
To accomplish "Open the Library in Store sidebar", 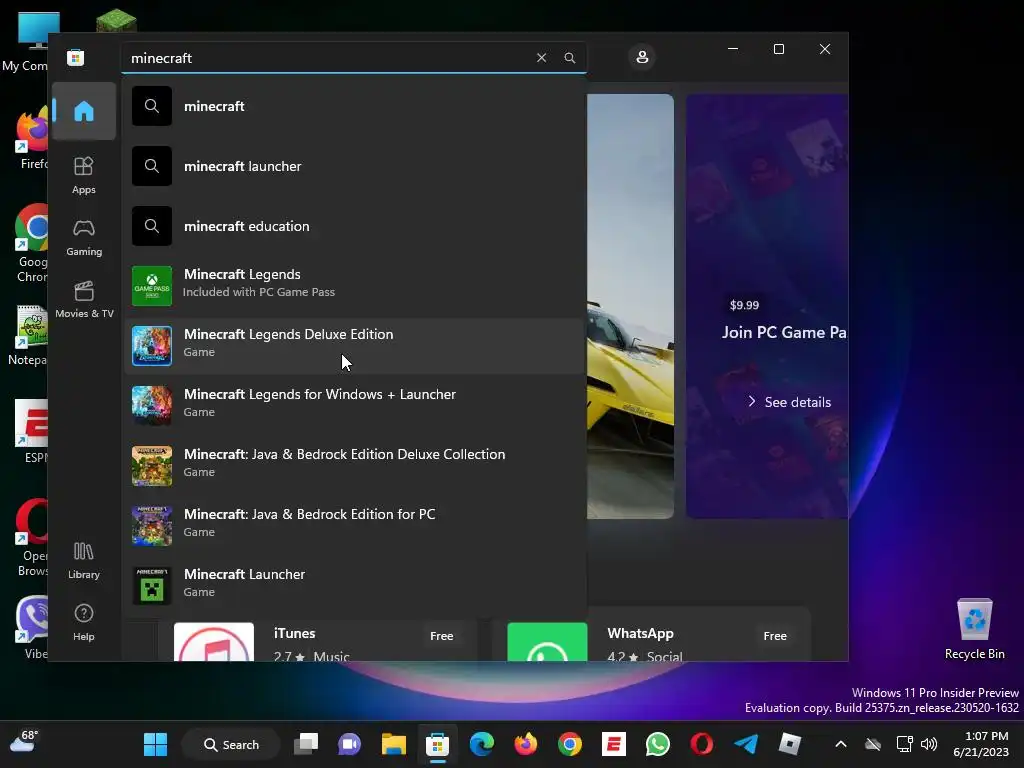I will click(84, 560).
